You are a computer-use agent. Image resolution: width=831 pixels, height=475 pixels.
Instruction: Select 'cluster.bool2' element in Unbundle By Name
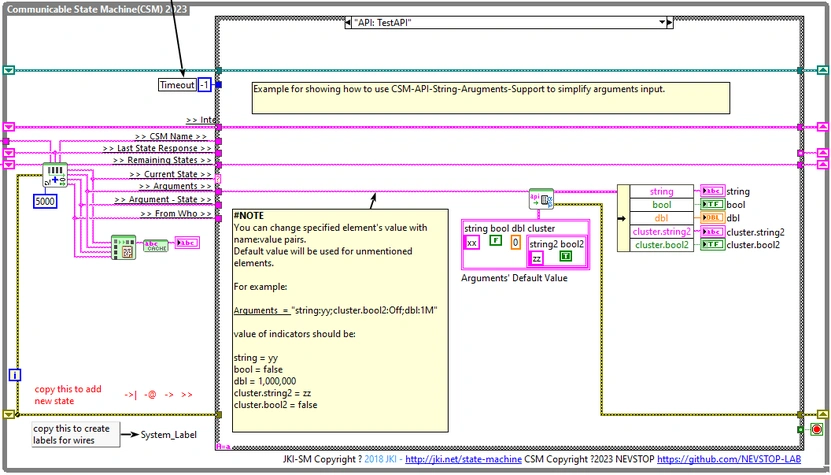(x=661, y=245)
